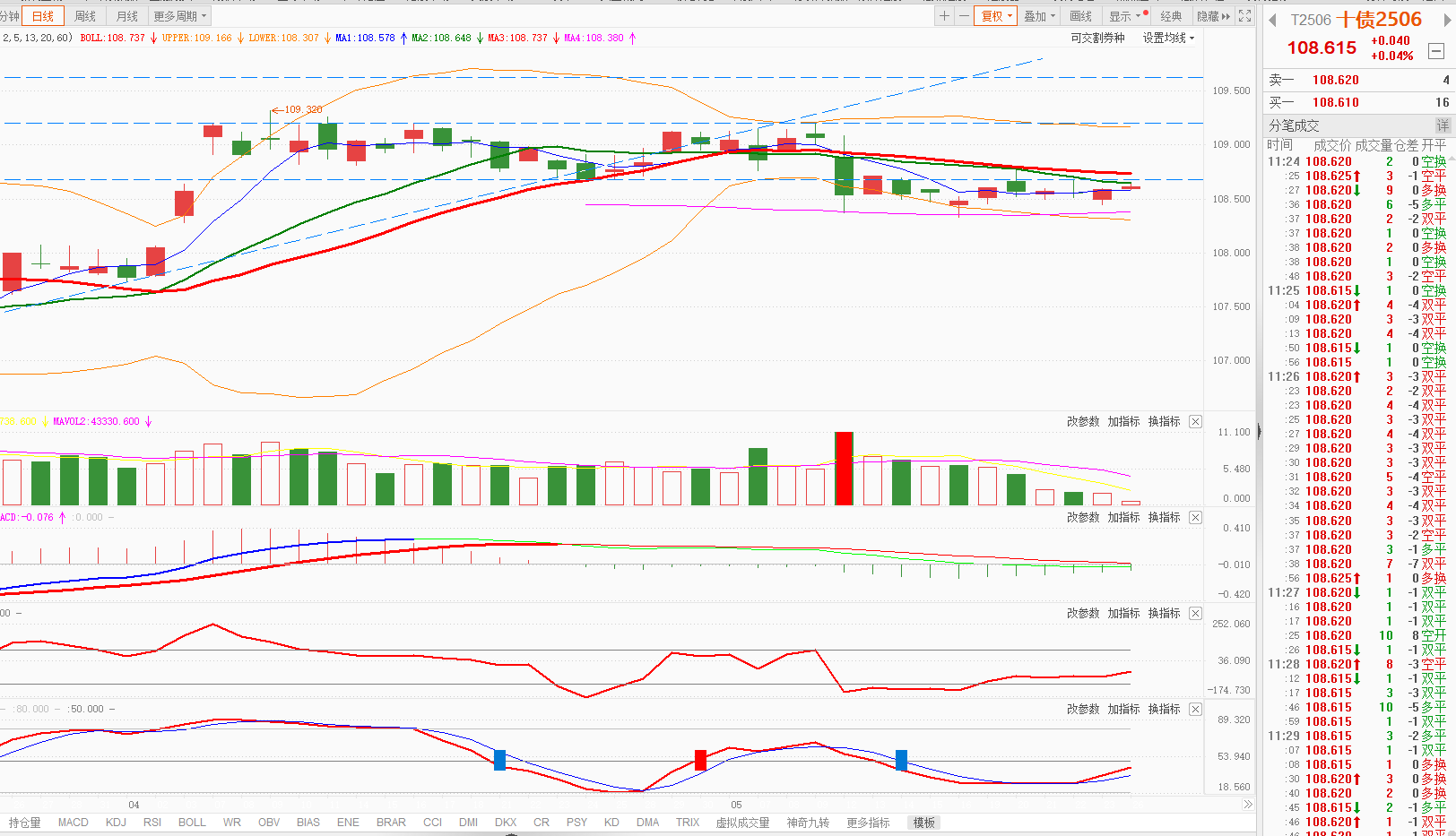This screenshot has width=1456, height=836.
Task: Open 更多周期 more periods dropdown
Action: pyautogui.click(x=179, y=16)
